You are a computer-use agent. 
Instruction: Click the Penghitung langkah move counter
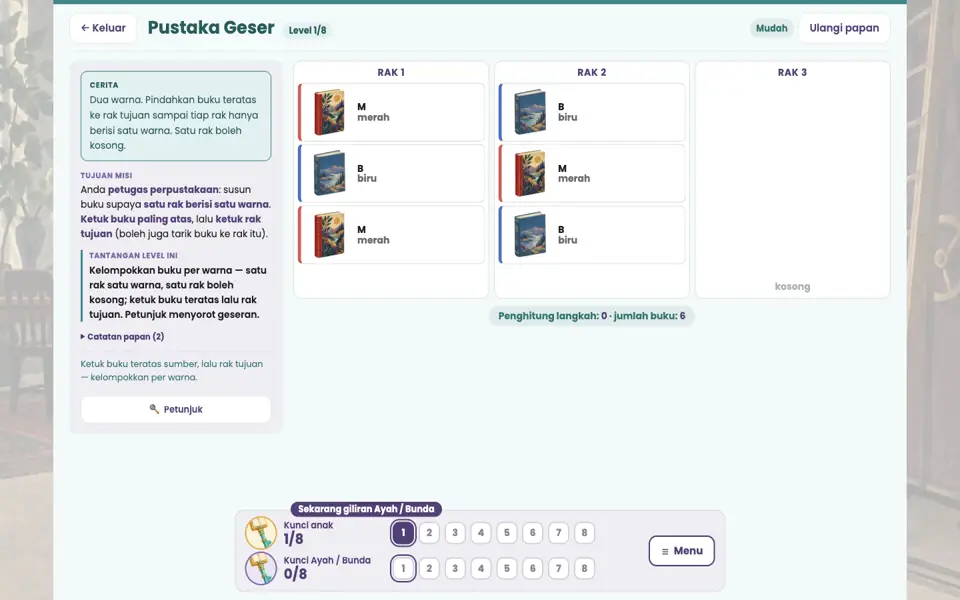[591, 316]
